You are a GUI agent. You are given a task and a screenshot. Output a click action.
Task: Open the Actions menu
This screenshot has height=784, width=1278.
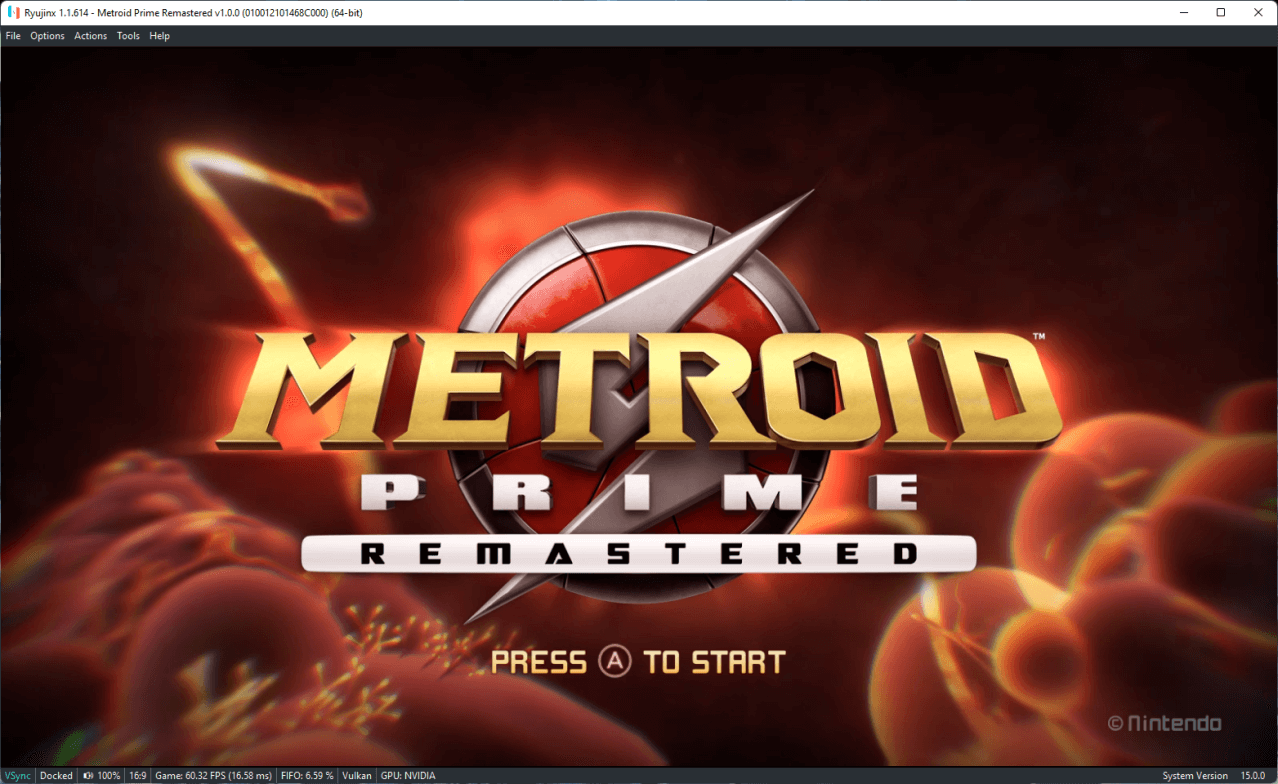[x=90, y=36]
